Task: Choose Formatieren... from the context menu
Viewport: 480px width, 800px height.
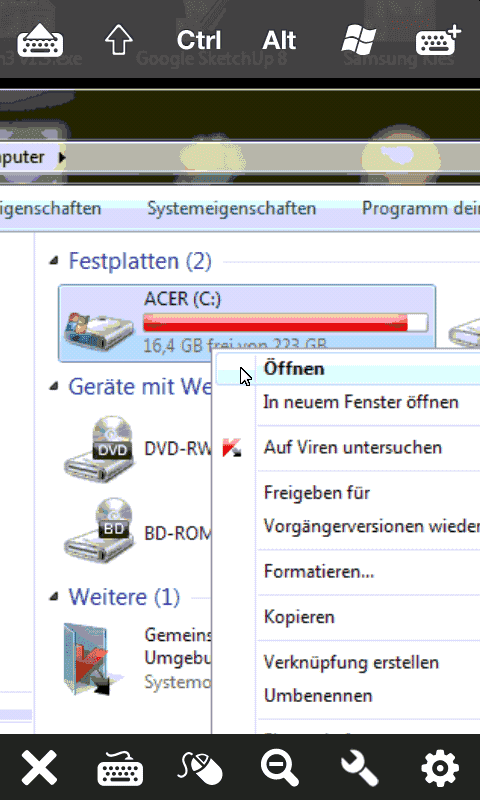Action: click(319, 571)
